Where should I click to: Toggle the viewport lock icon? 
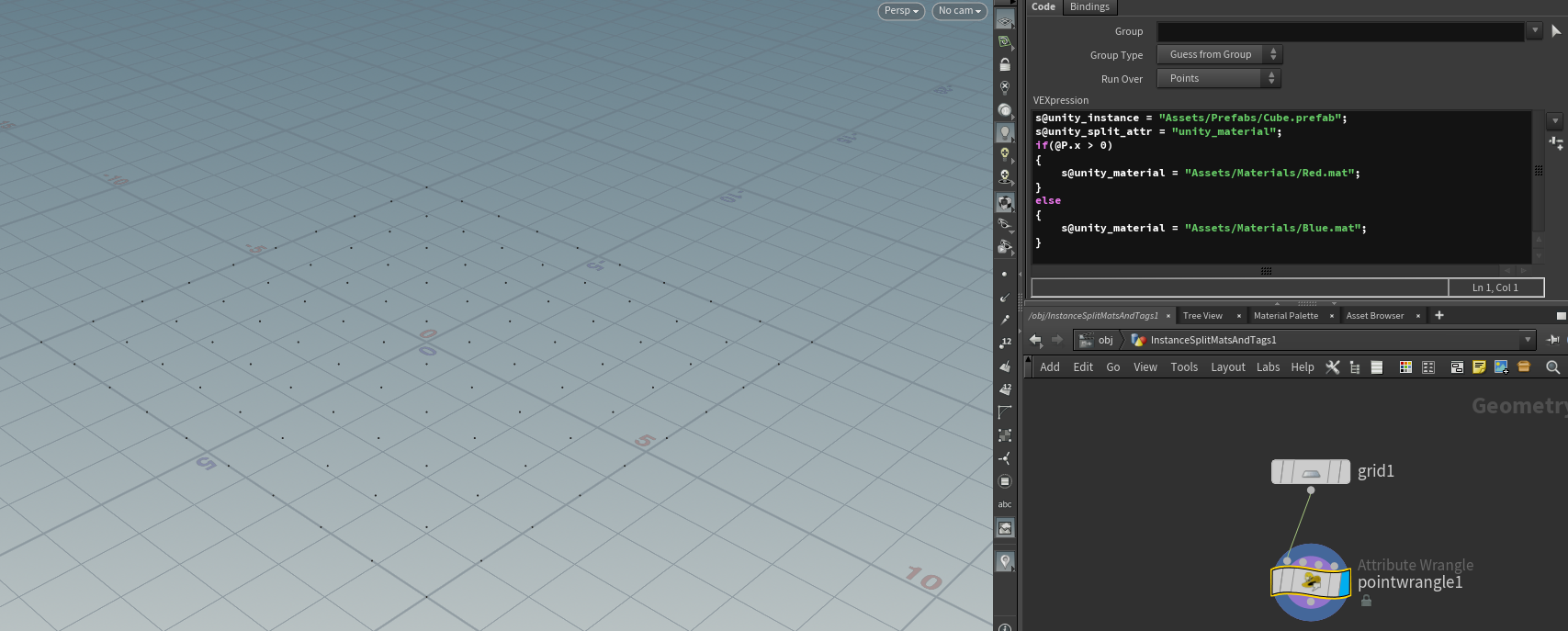point(1005,64)
